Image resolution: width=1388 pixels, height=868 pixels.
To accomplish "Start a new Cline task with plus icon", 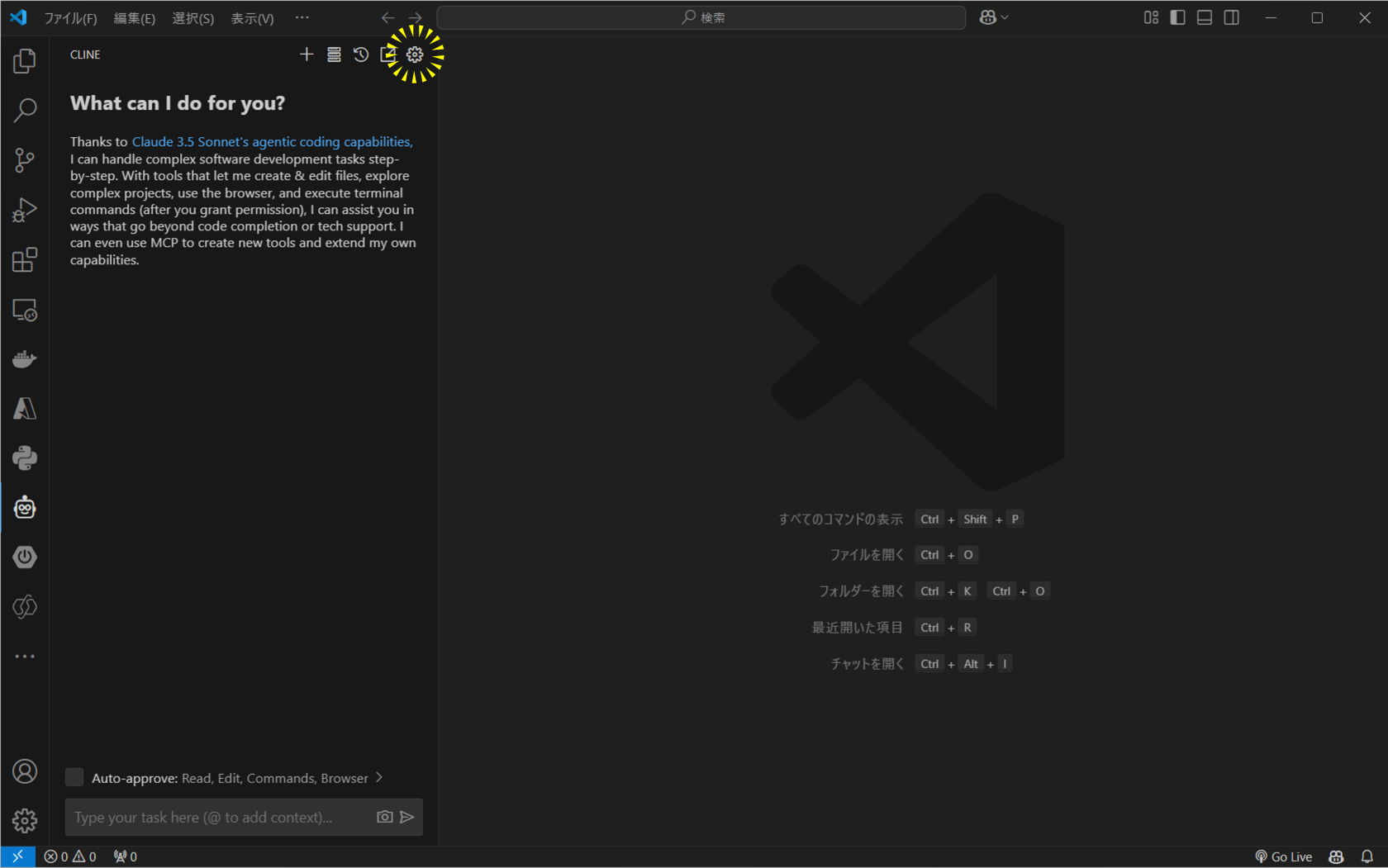I will click(x=307, y=55).
